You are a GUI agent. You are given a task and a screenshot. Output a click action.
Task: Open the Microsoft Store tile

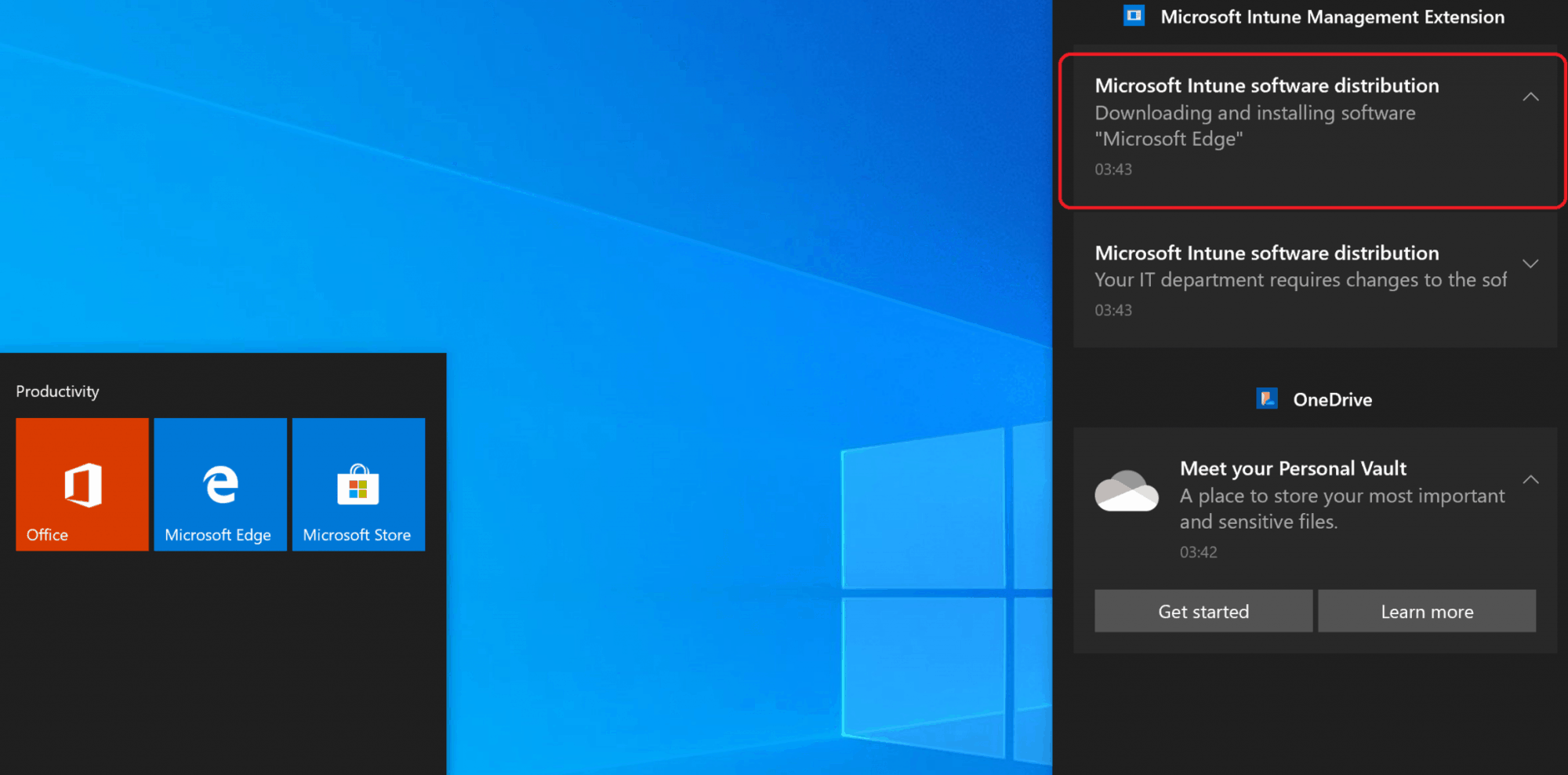coord(359,484)
